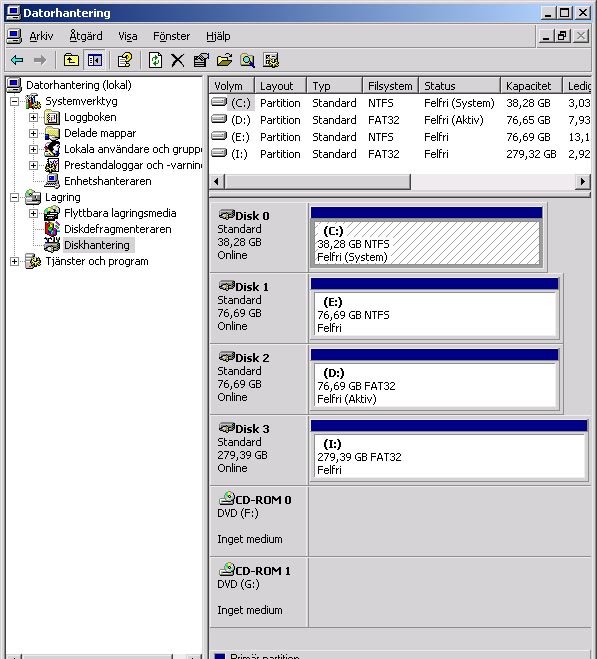Collapse the Systemverktyg tree node

pyautogui.click(x=14, y=101)
